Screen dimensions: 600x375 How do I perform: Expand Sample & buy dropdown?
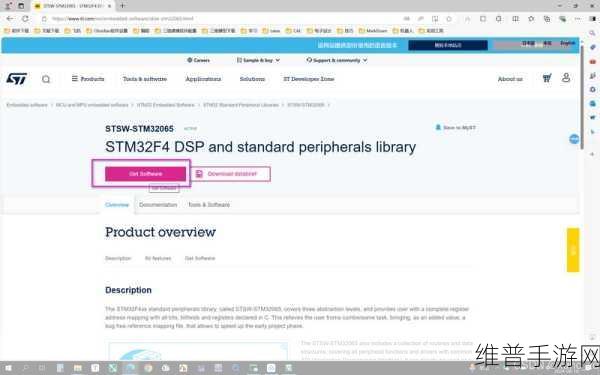(258, 60)
